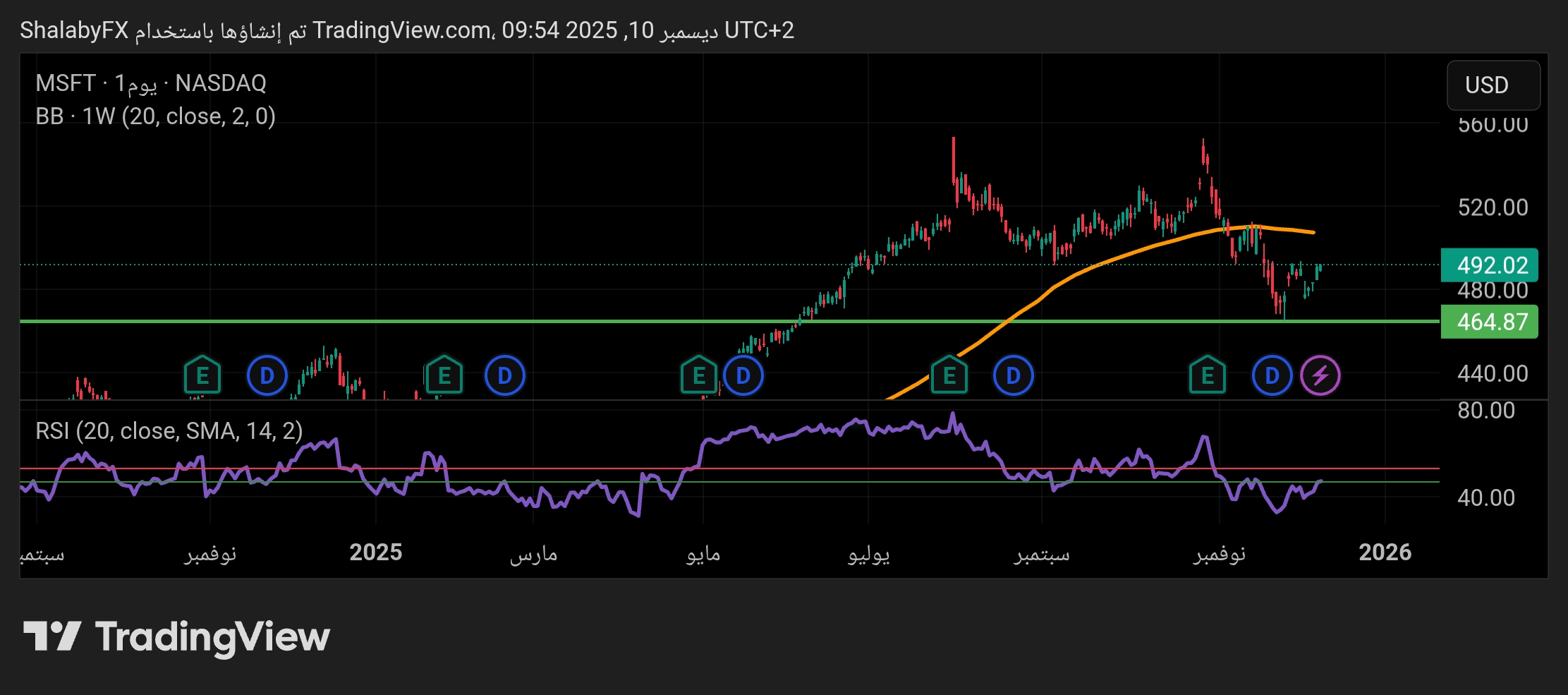Open the TradingView logo link at bottom

click(x=176, y=636)
